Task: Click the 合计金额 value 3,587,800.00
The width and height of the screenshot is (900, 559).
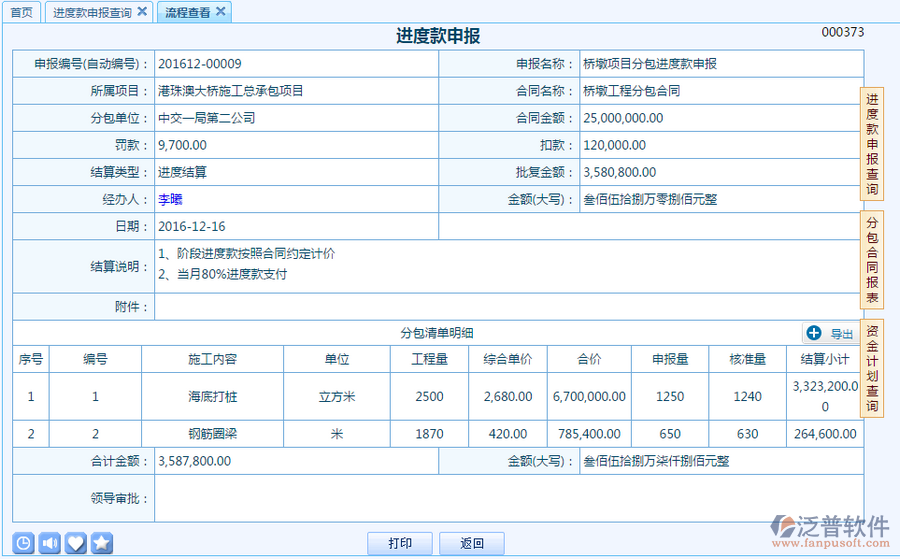Action: (x=195, y=461)
